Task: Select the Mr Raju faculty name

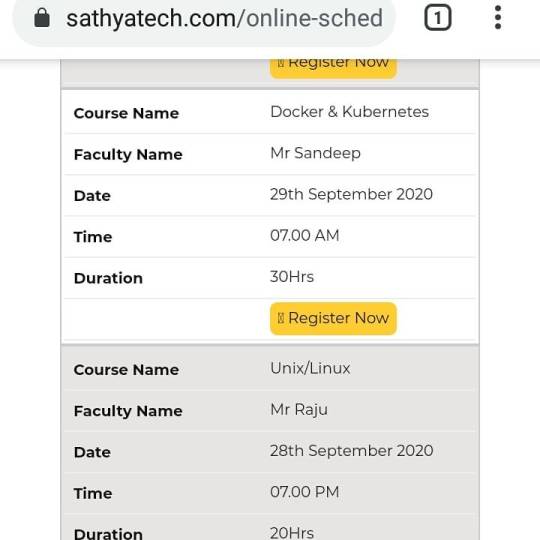Action: coord(299,410)
